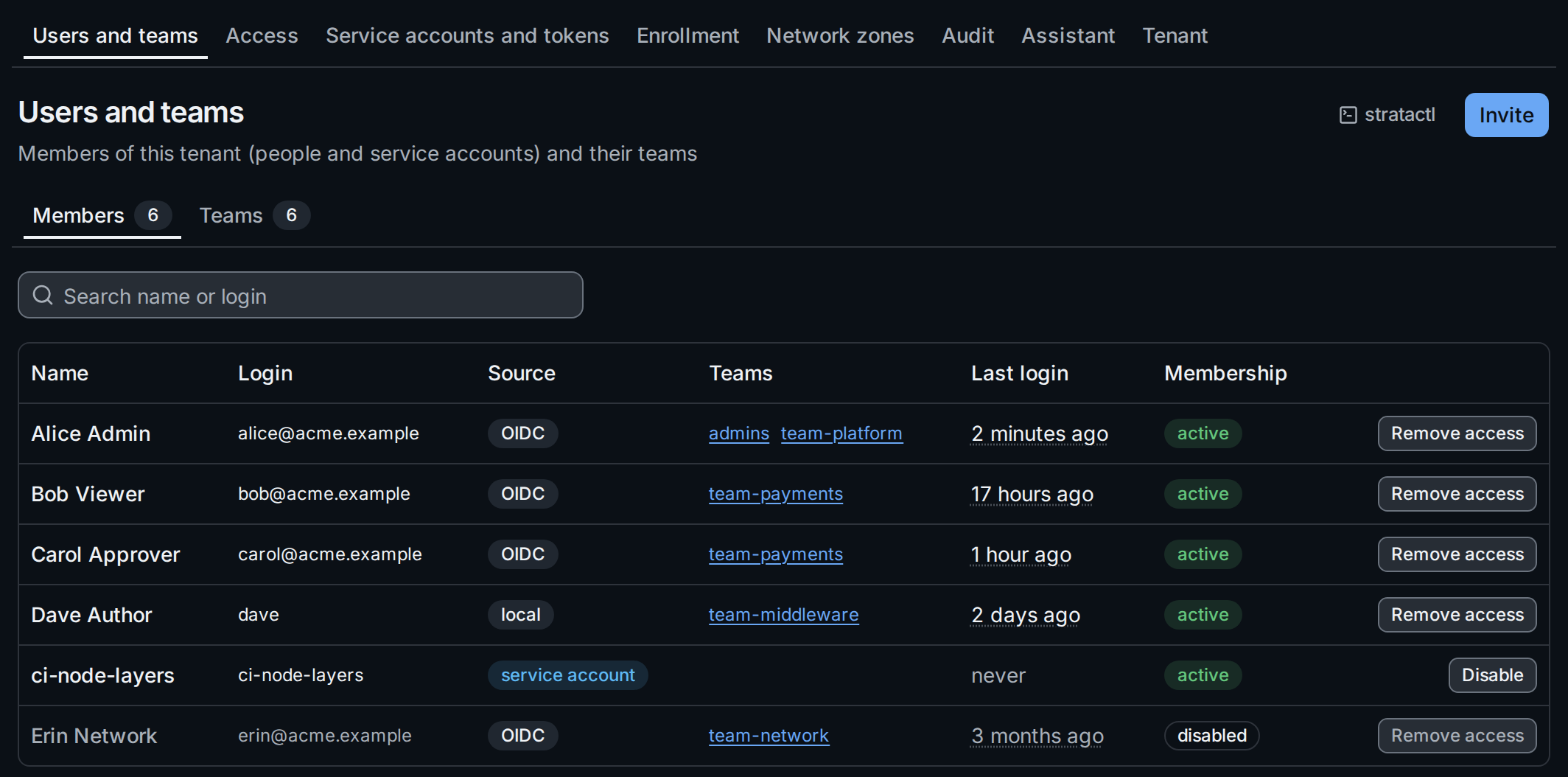1568x777 pixels.
Task: Click the 'local' source badge
Action: [x=520, y=615]
